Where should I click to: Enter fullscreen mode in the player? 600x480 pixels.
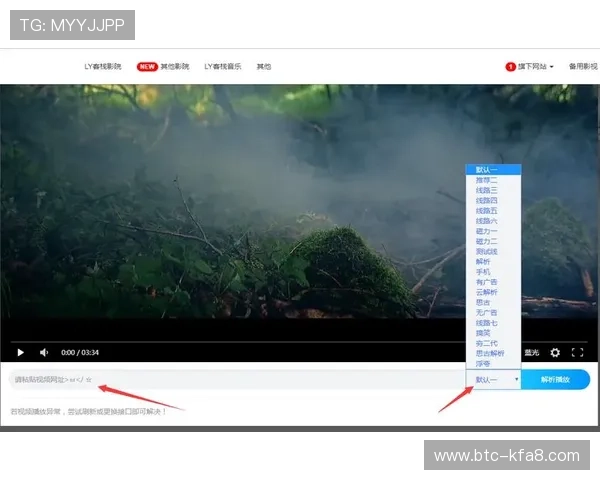(577, 352)
